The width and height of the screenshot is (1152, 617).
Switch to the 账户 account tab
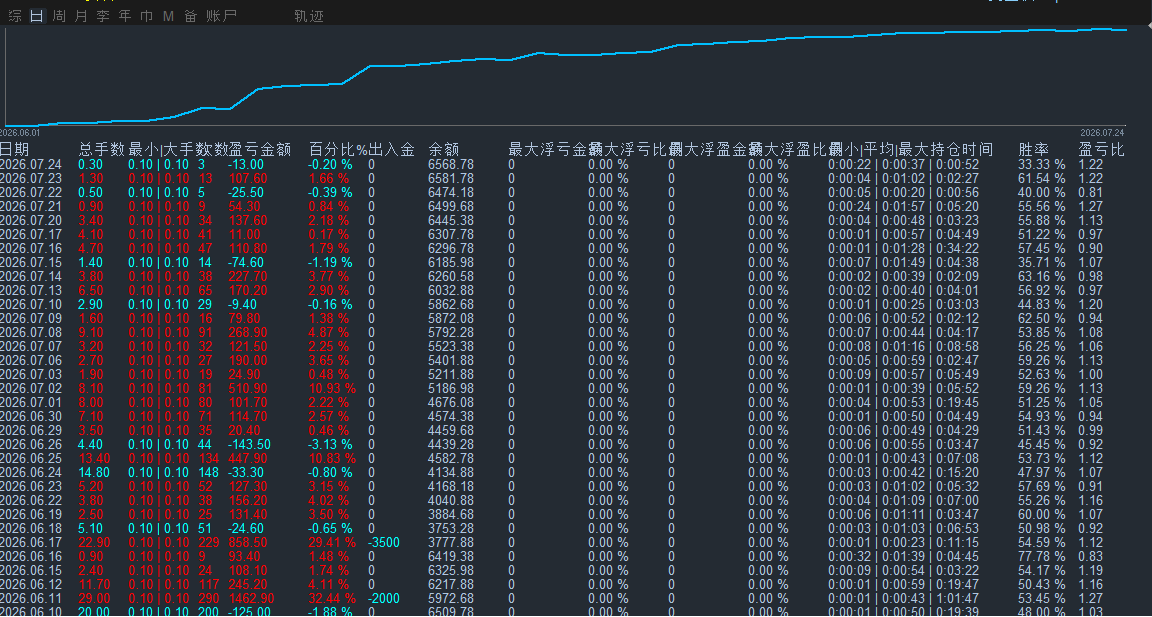tap(221, 16)
